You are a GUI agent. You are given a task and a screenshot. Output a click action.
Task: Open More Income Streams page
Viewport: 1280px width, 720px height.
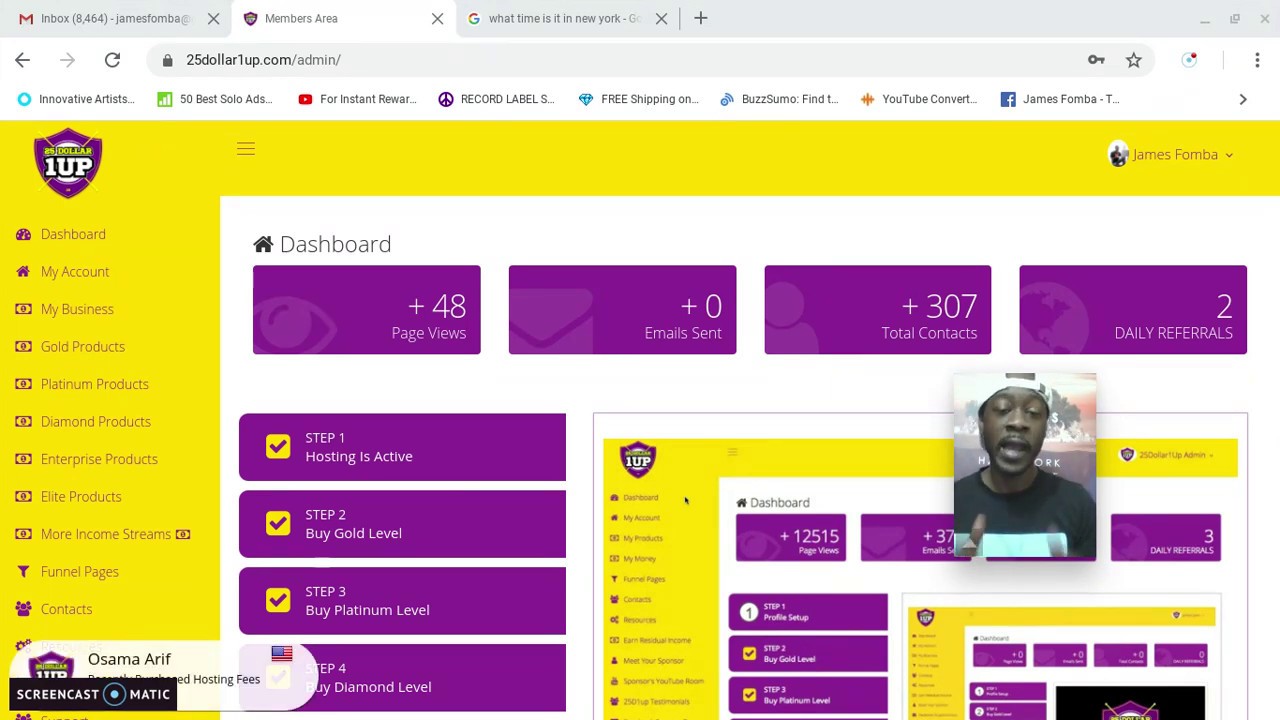106,534
